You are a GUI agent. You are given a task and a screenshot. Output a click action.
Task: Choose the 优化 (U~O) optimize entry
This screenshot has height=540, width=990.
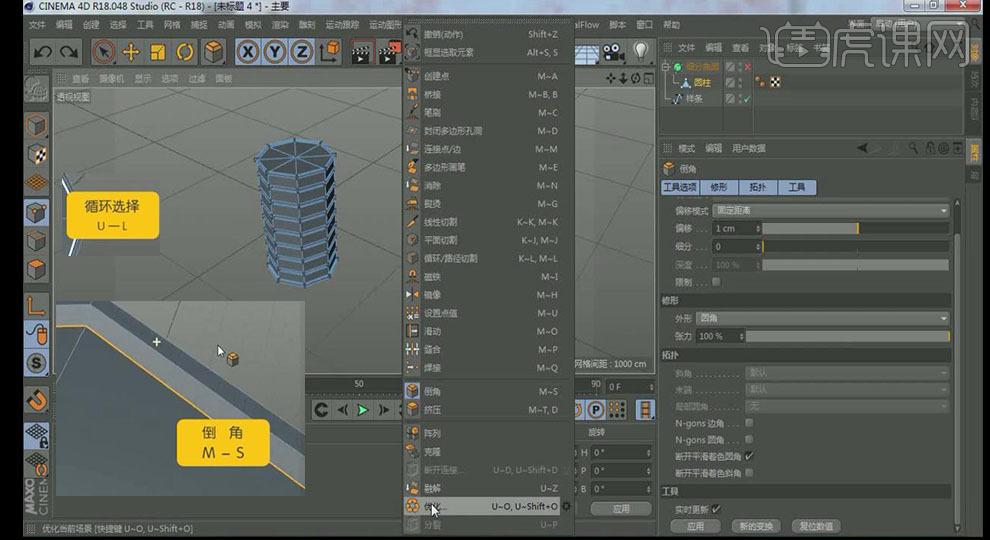point(481,506)
